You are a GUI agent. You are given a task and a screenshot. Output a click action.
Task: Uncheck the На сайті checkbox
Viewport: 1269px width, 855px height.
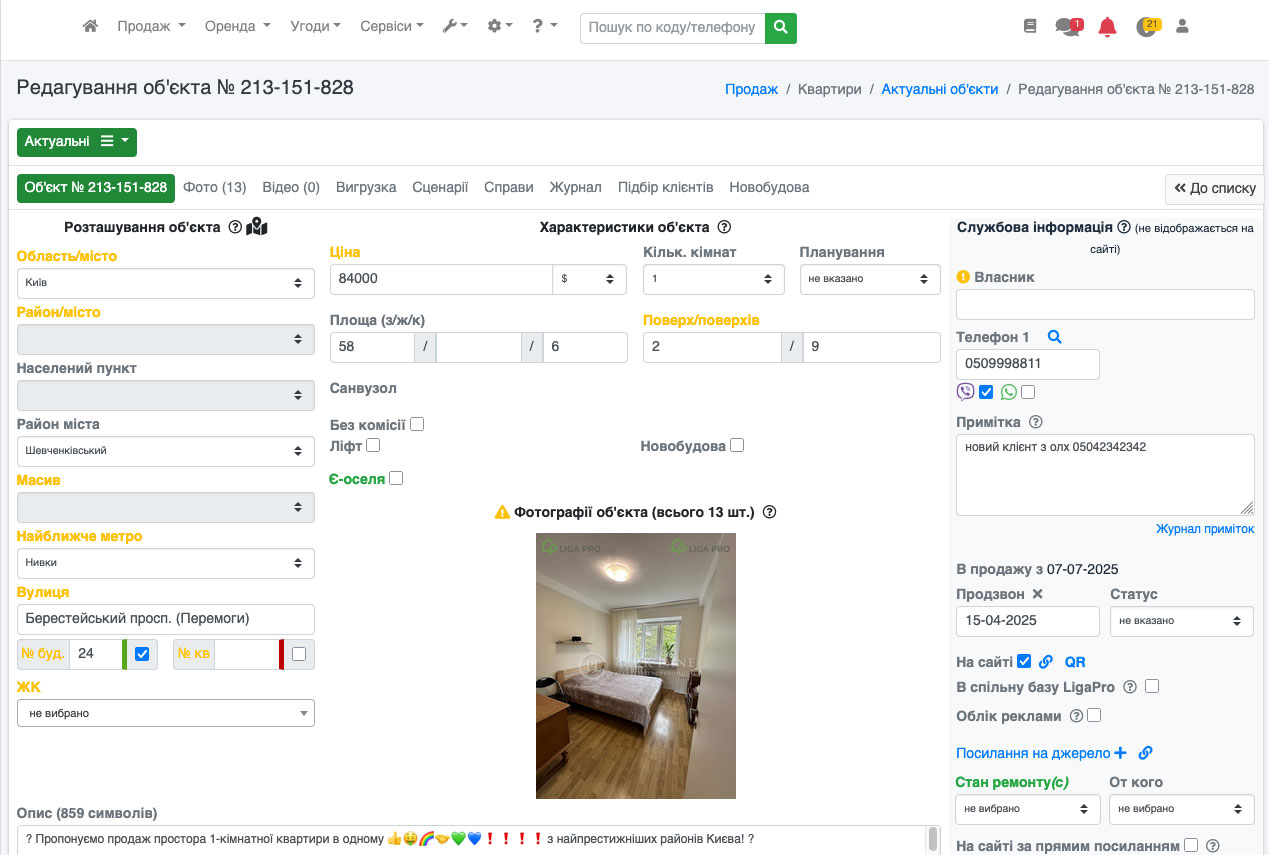[1023, 661]
